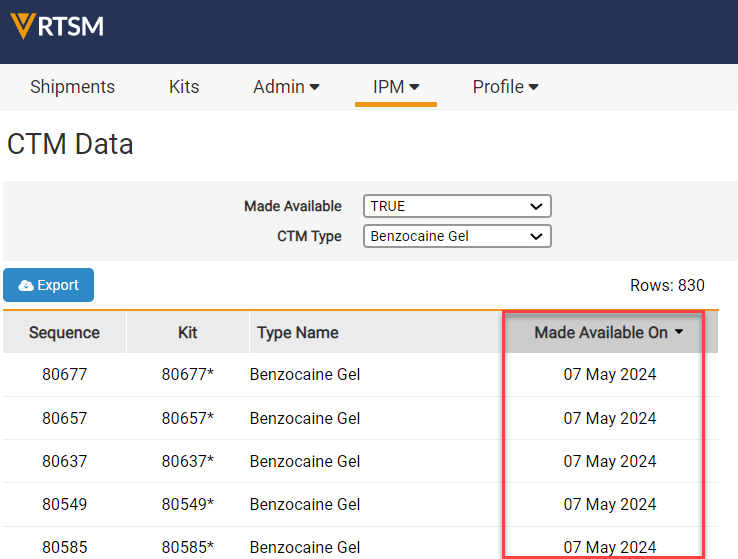This screenshot has width=738, height=559.
Task: Select kit 80677* in first row
Action: (x=187, y=375)
